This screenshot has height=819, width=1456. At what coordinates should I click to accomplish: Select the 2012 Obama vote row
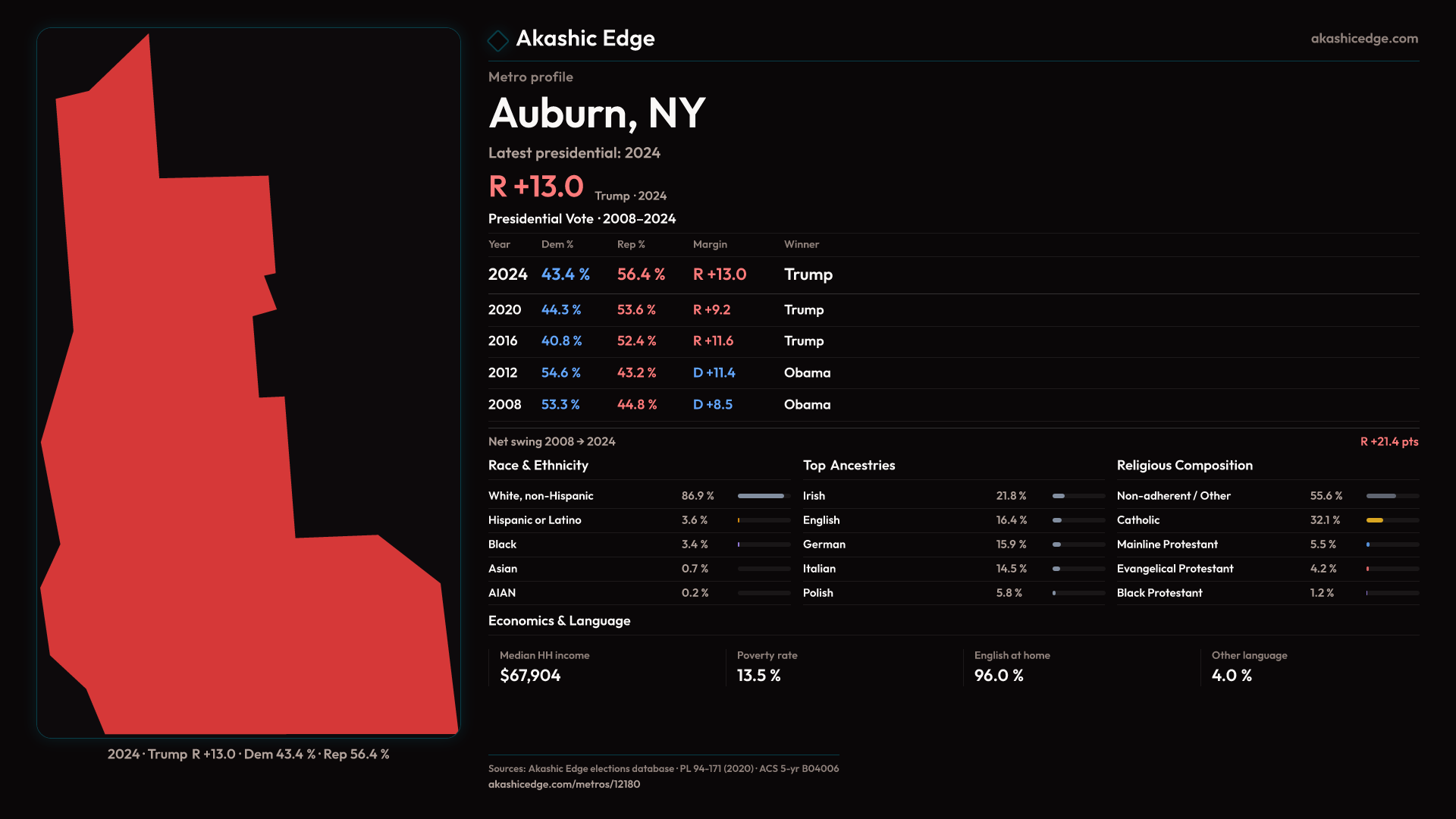point(660,372)
